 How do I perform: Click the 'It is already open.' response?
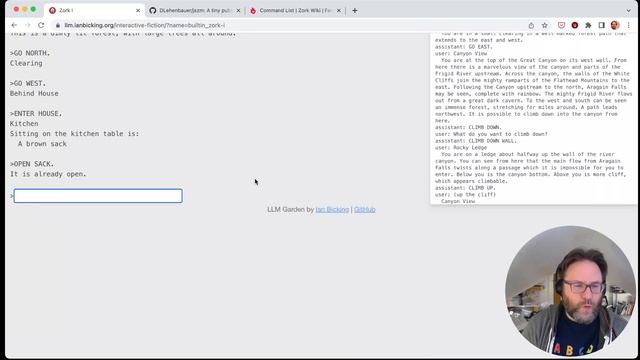tap(48, 174)
